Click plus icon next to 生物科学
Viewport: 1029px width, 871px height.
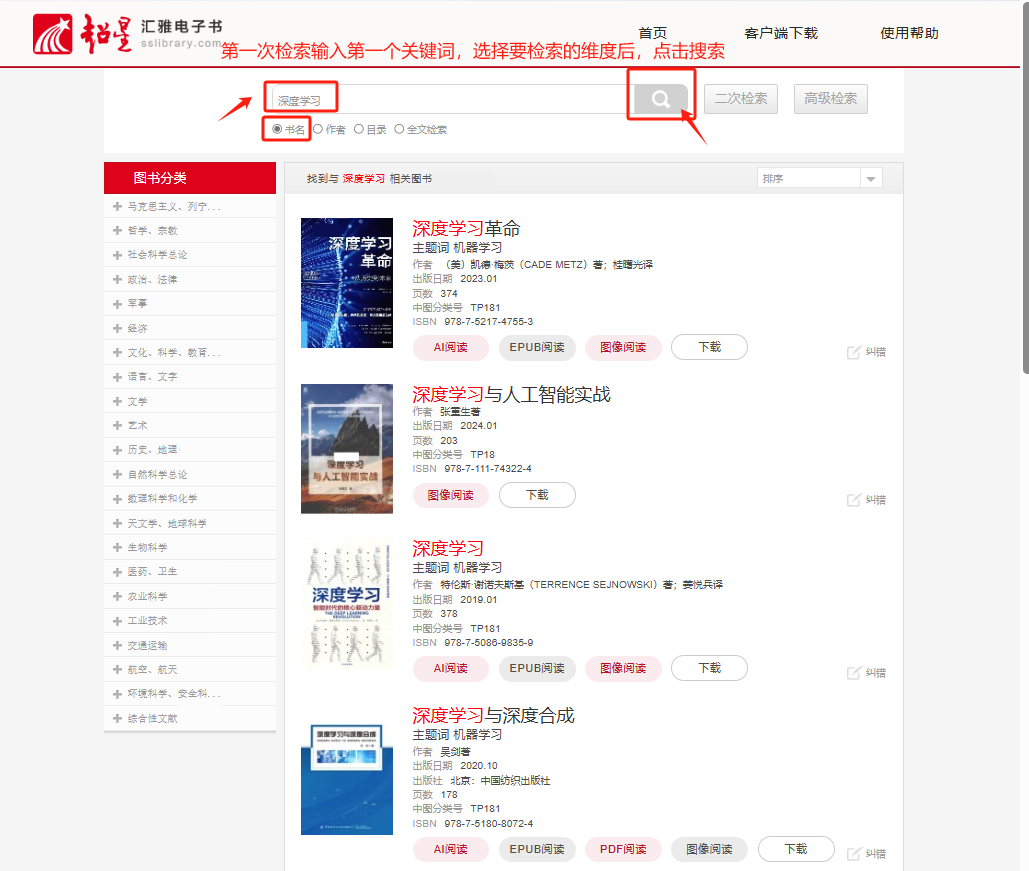click(118, 547)
